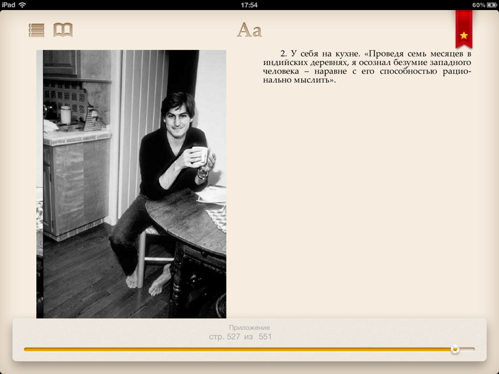Open the Aa font settings
The image size is (499, 374).
[x=249, y=30]
